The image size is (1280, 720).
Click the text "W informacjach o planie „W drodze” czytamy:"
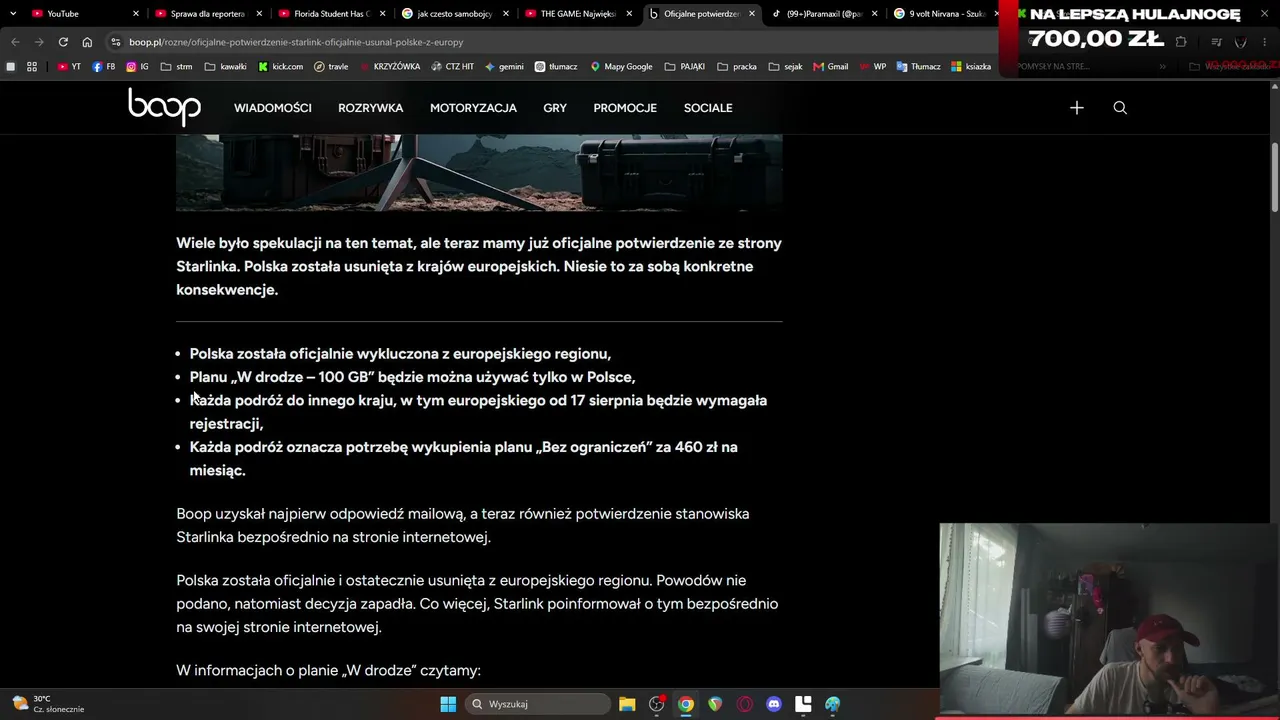(x=328, y=670)
